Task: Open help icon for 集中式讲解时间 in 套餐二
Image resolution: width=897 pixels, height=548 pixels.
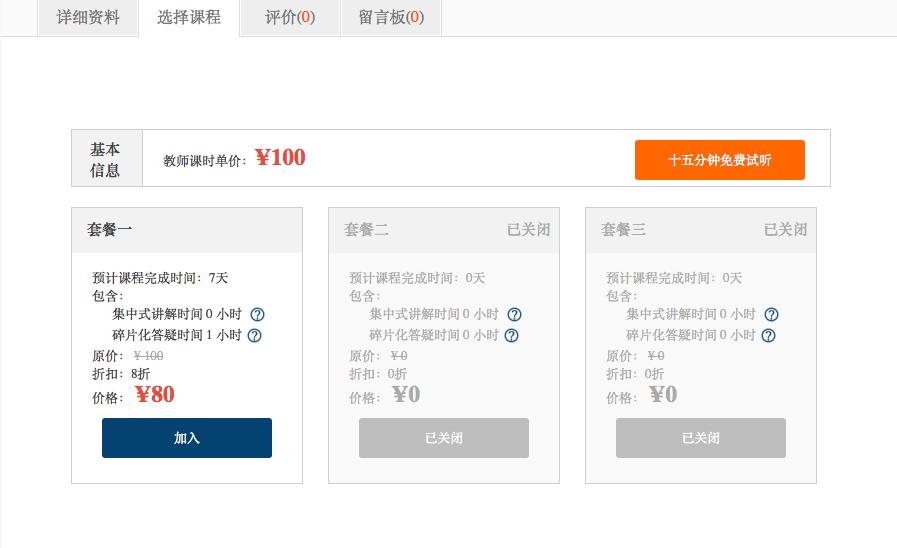Action: pos(514,315)
